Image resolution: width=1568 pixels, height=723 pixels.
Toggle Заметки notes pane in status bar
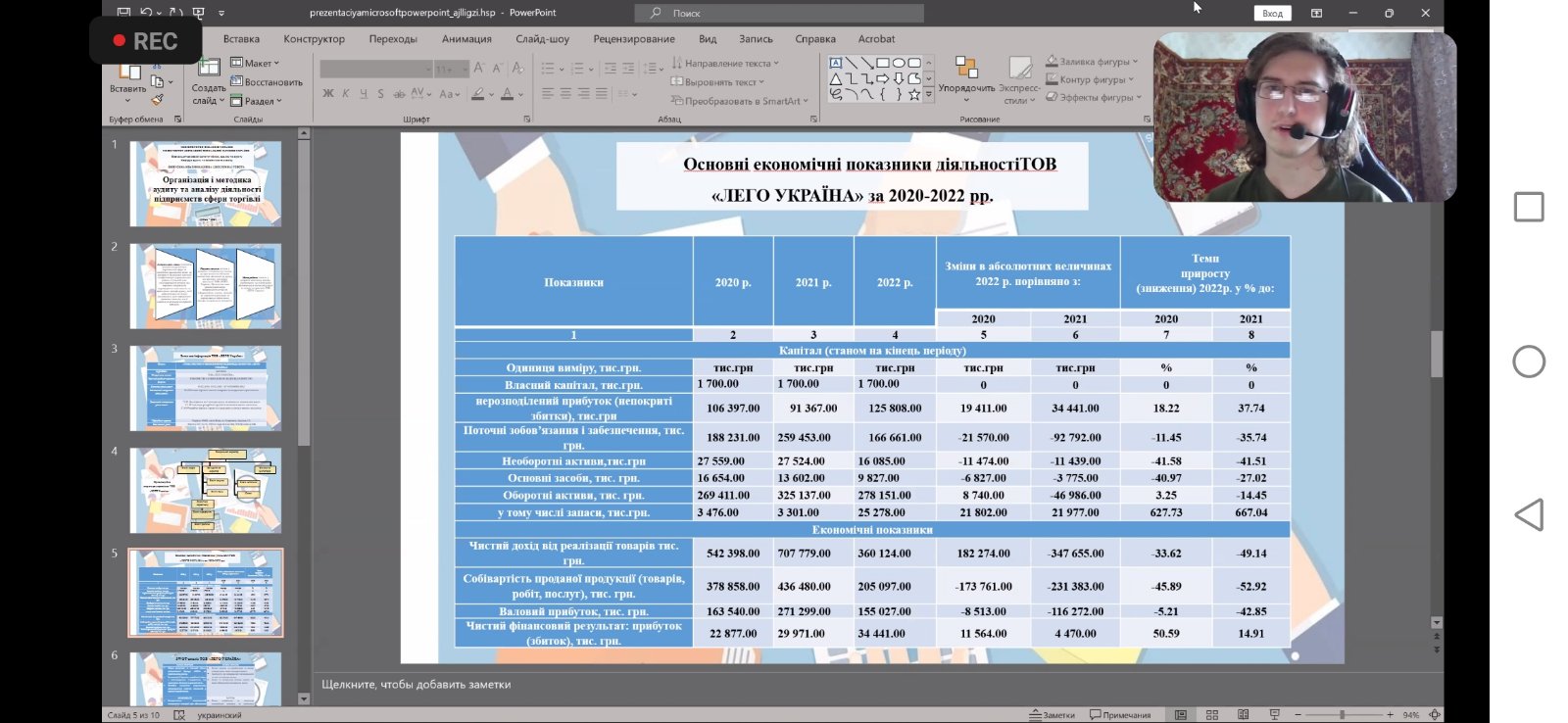click(1052, 714)
